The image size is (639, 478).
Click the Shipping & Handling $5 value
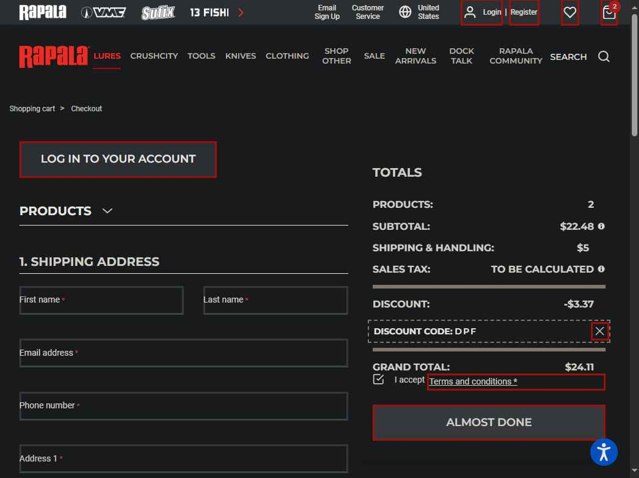(583, 248)
